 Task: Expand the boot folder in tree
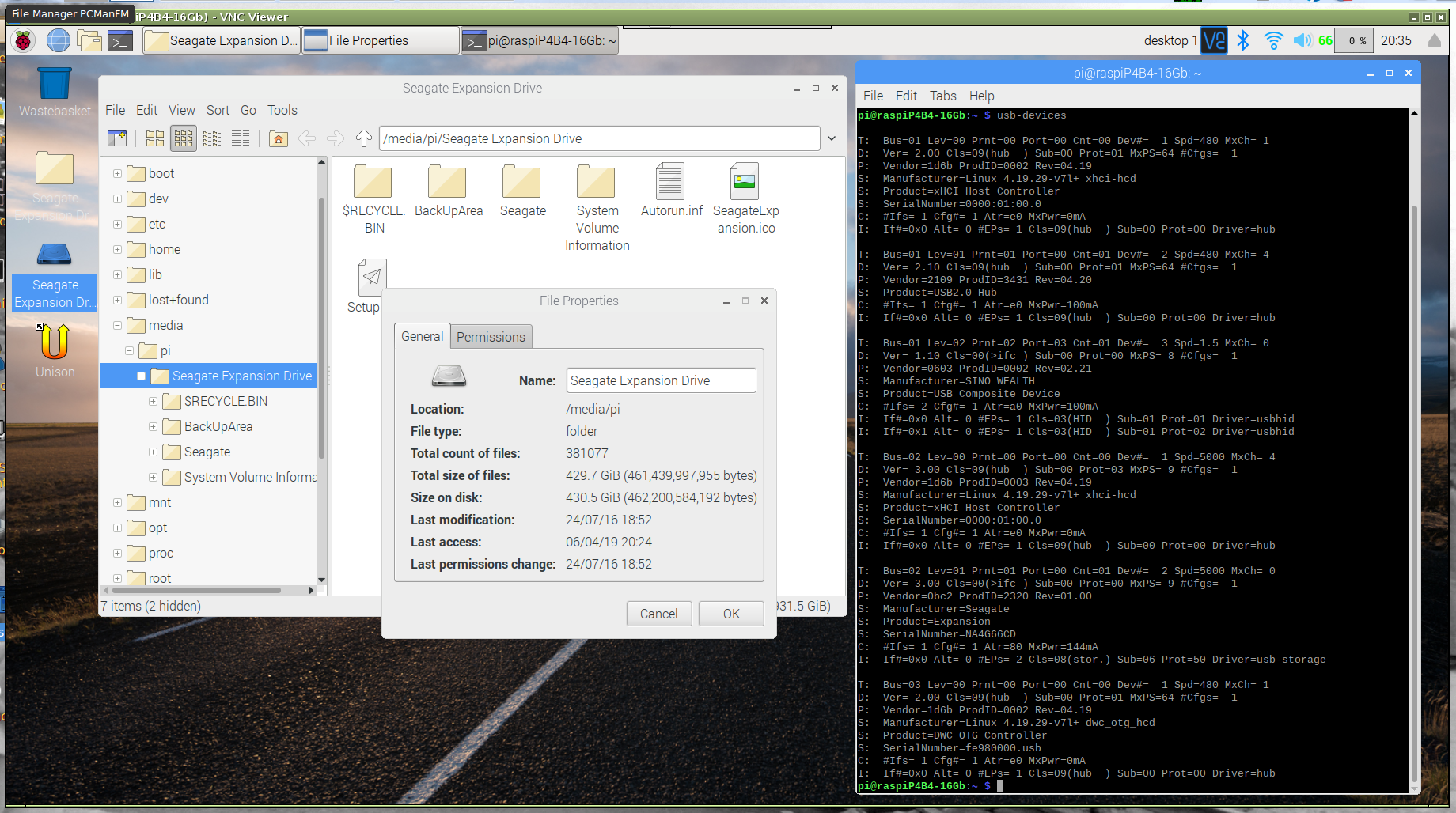click(x=117, y=173)
